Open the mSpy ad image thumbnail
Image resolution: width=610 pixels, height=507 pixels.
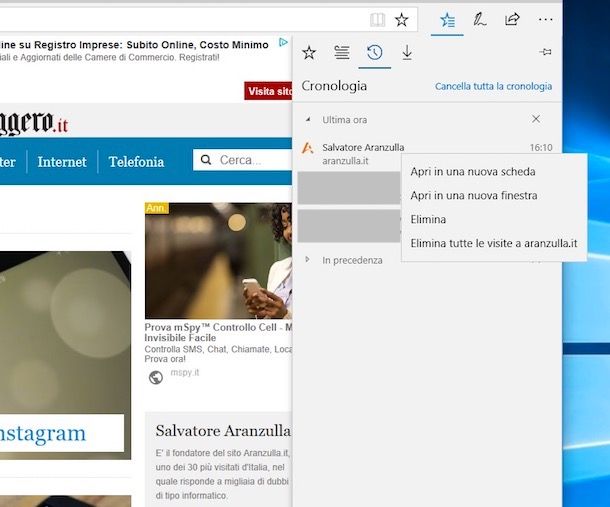click(x=218, y=261)
